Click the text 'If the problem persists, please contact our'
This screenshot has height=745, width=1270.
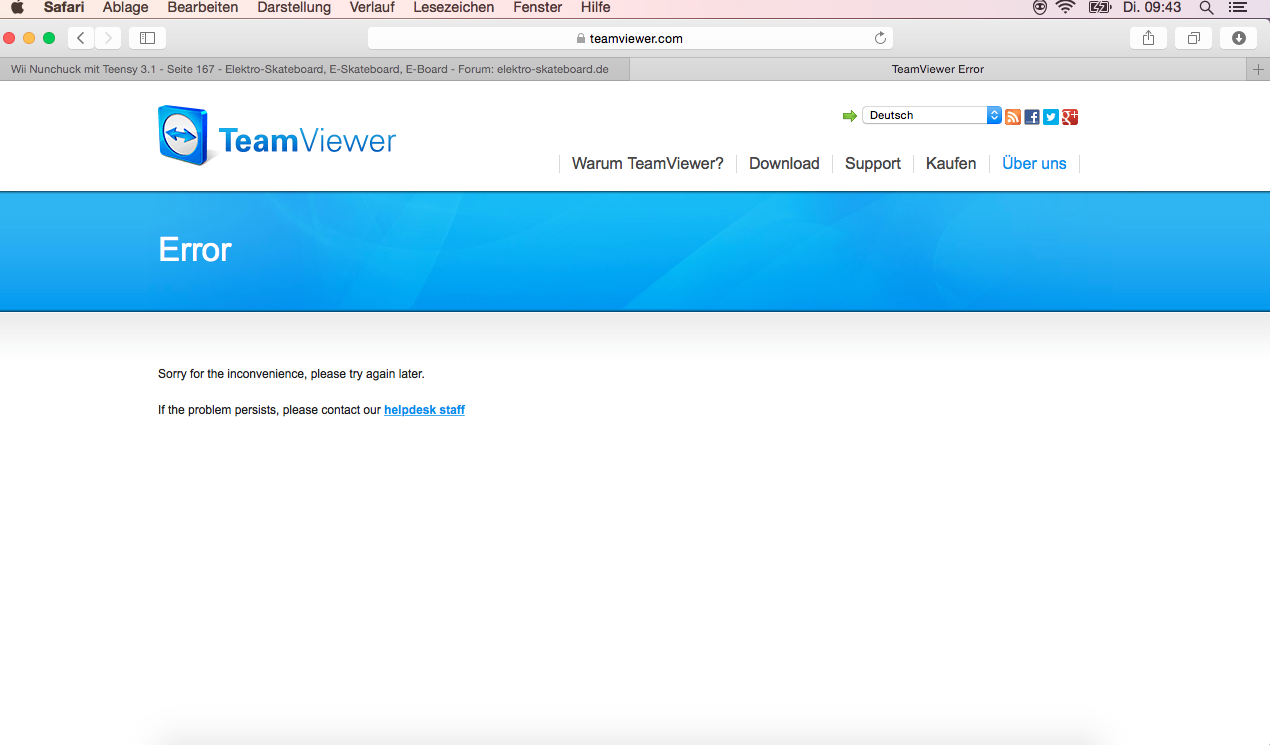coord(269,410)
